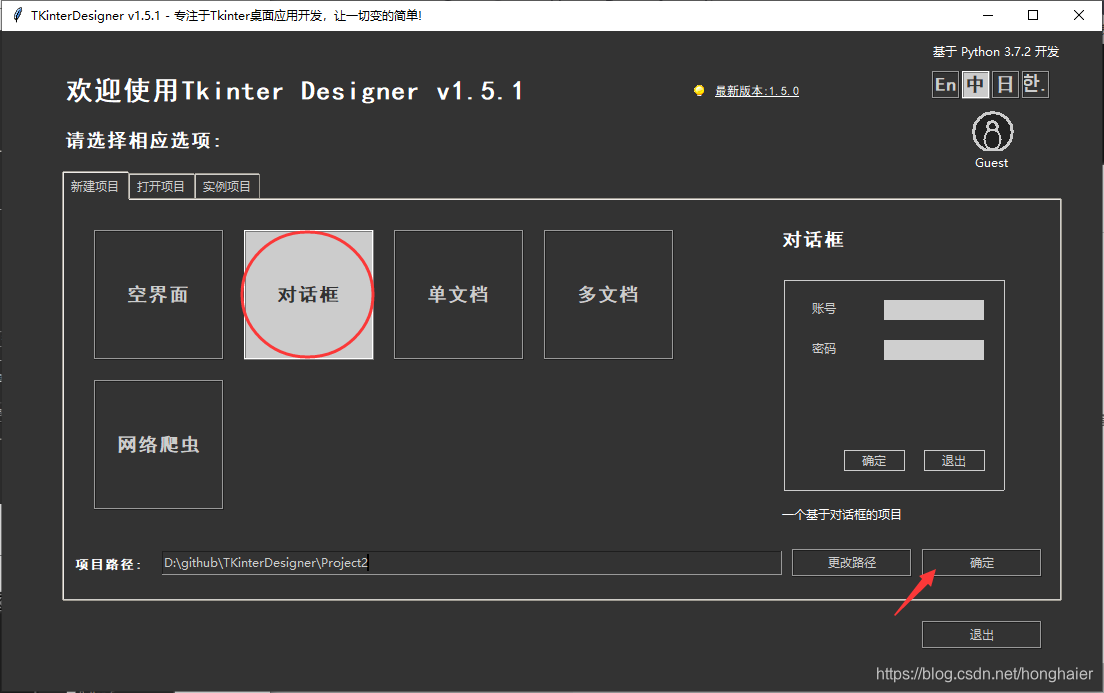The height and width of the screenshot is (693, 1104).
Task: Choose the 空界面 project template
Action: coord(158,294)
